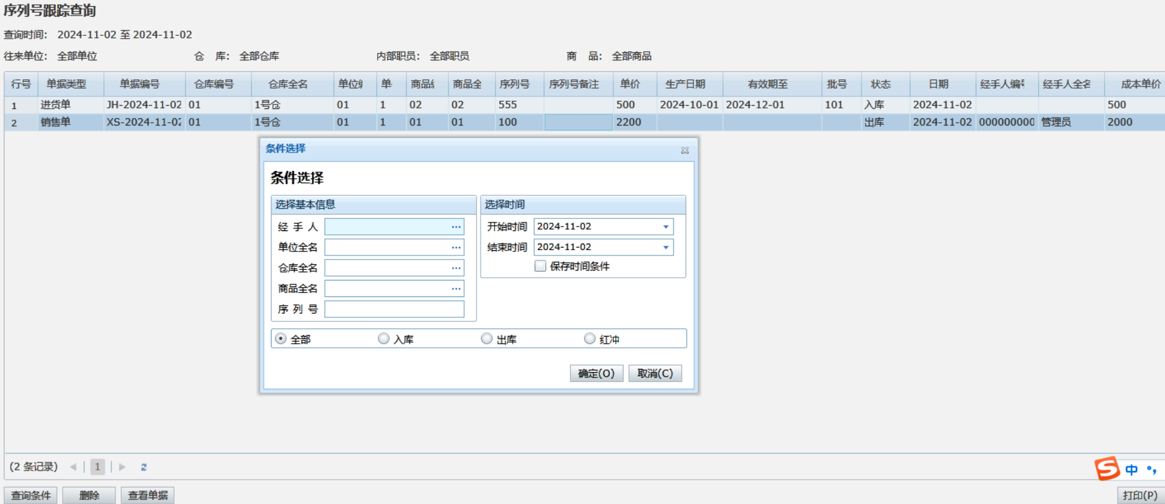Select the 入库 radio button

tap(384, 339)
